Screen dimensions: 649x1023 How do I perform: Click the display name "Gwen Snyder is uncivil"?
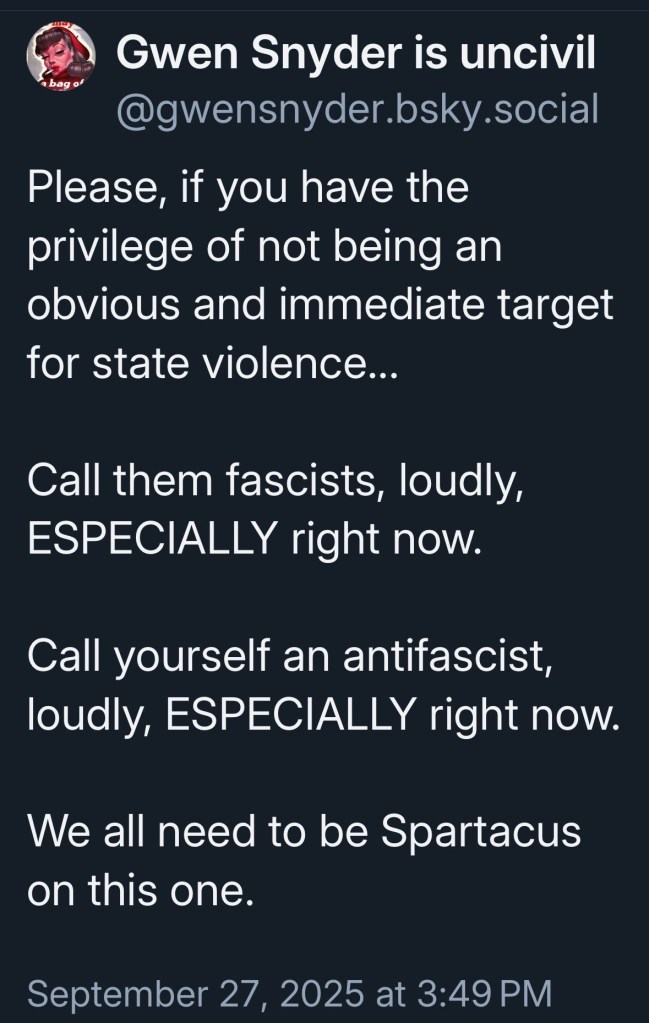point(356,56)
